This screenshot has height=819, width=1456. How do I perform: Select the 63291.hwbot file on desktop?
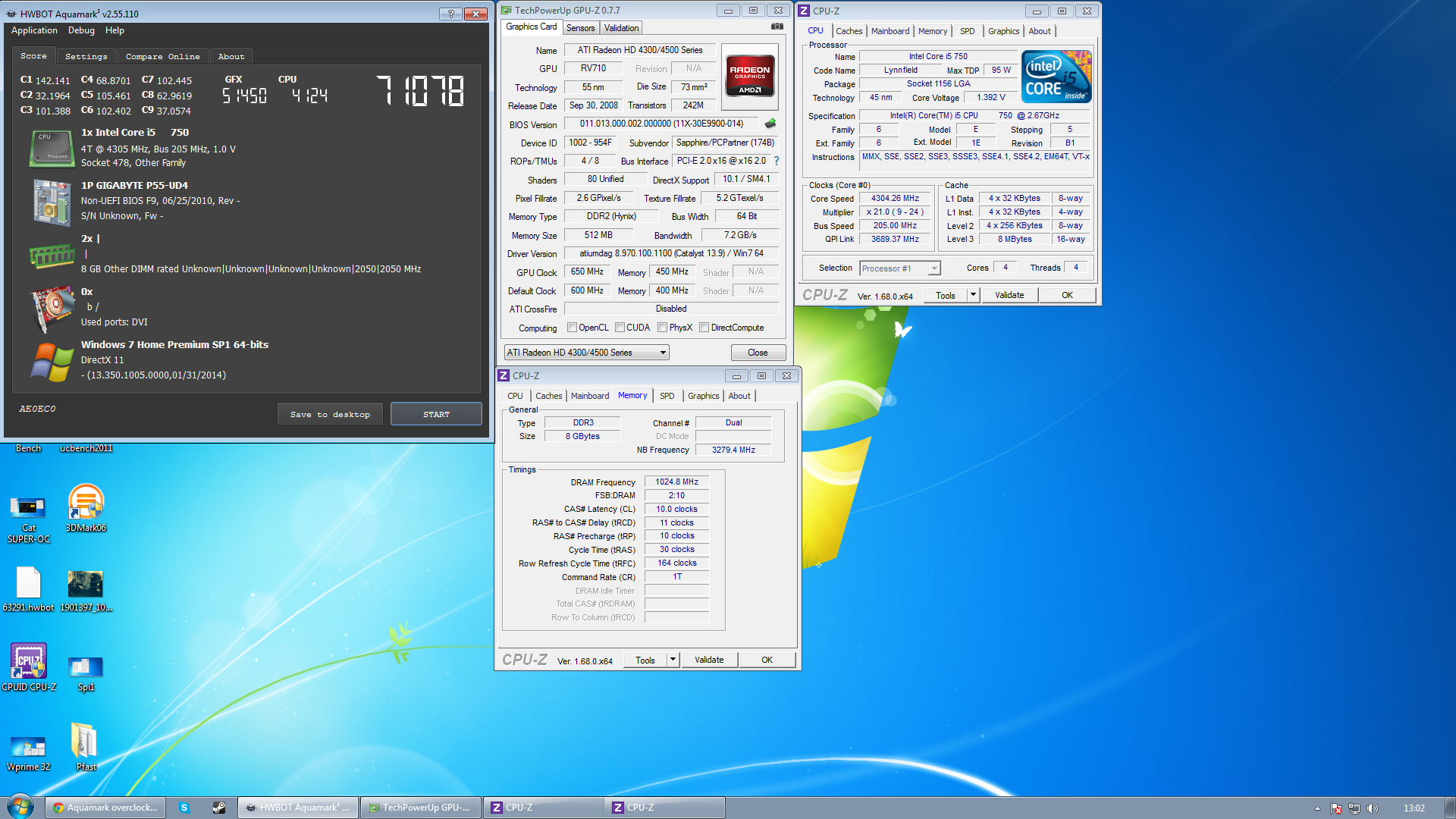(x=29, y=589)
